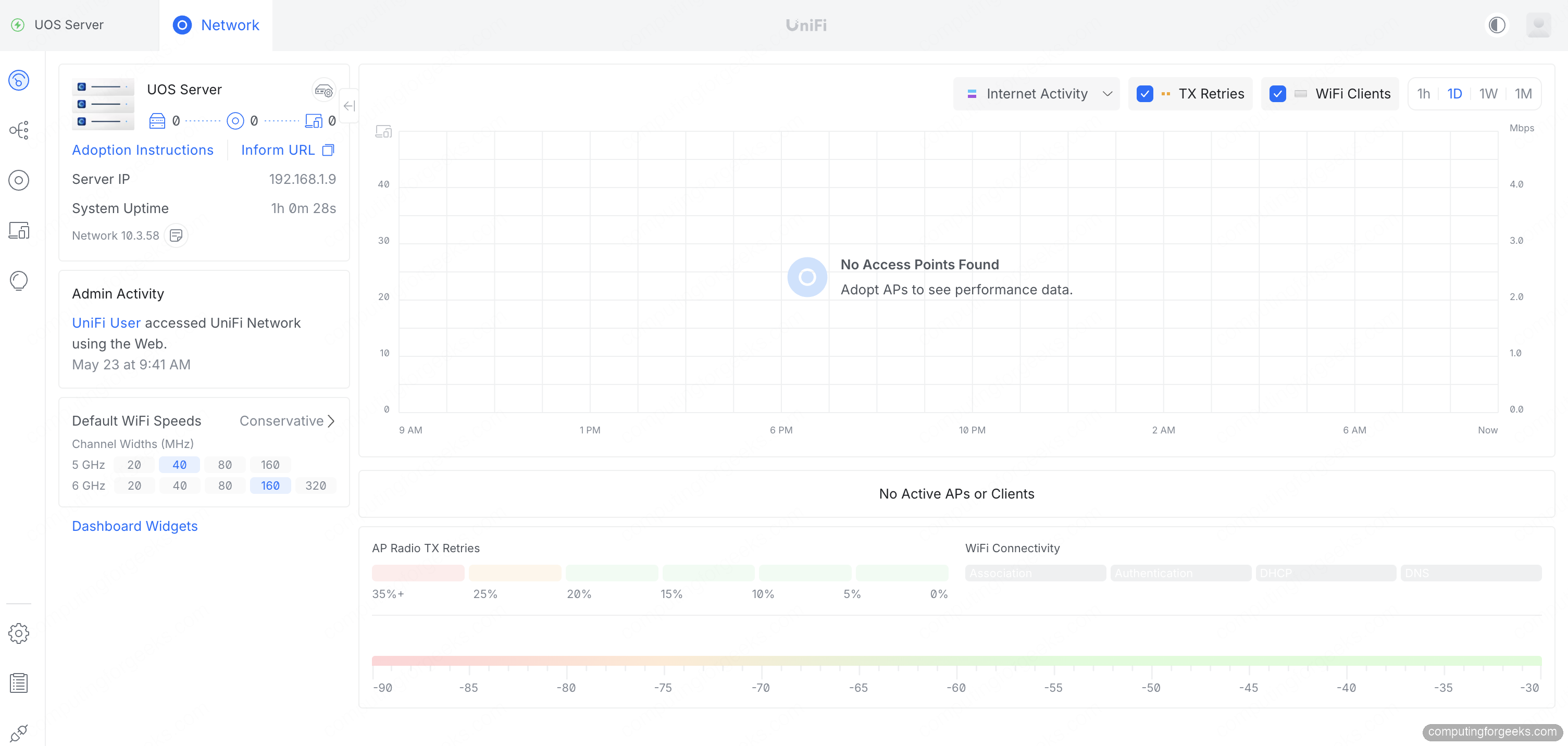Copy the Inform URL with the copy icon
Viewport: 1568px width, 746px height.
pos(328,151)
